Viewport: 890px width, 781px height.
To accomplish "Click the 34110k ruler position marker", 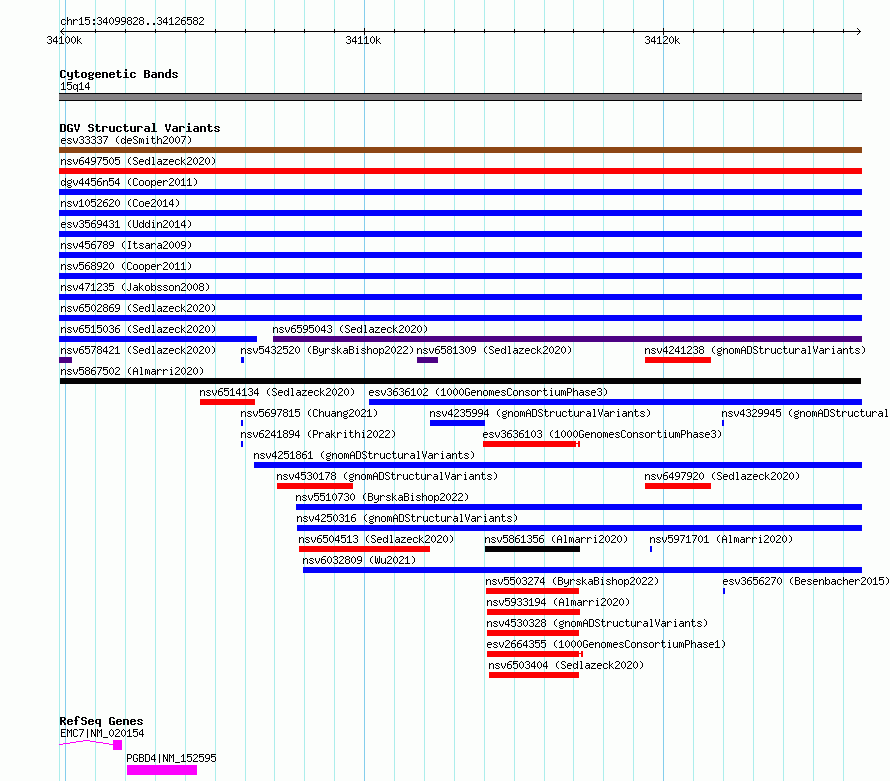I will click(363, 40).
